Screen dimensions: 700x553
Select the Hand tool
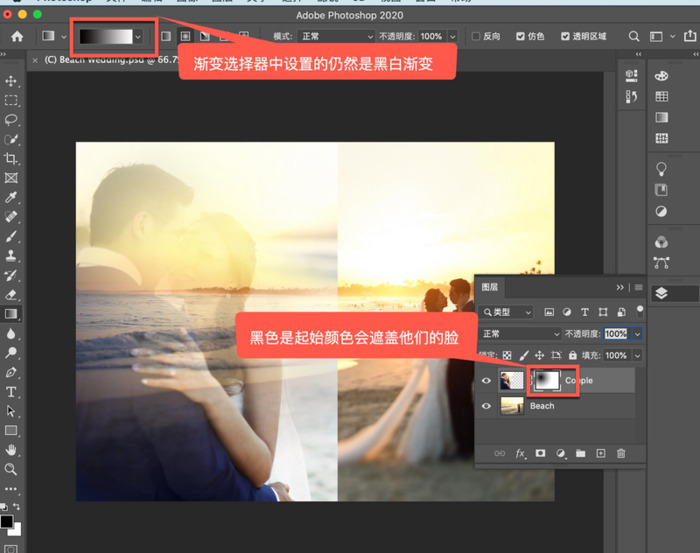tap(11, 450)
